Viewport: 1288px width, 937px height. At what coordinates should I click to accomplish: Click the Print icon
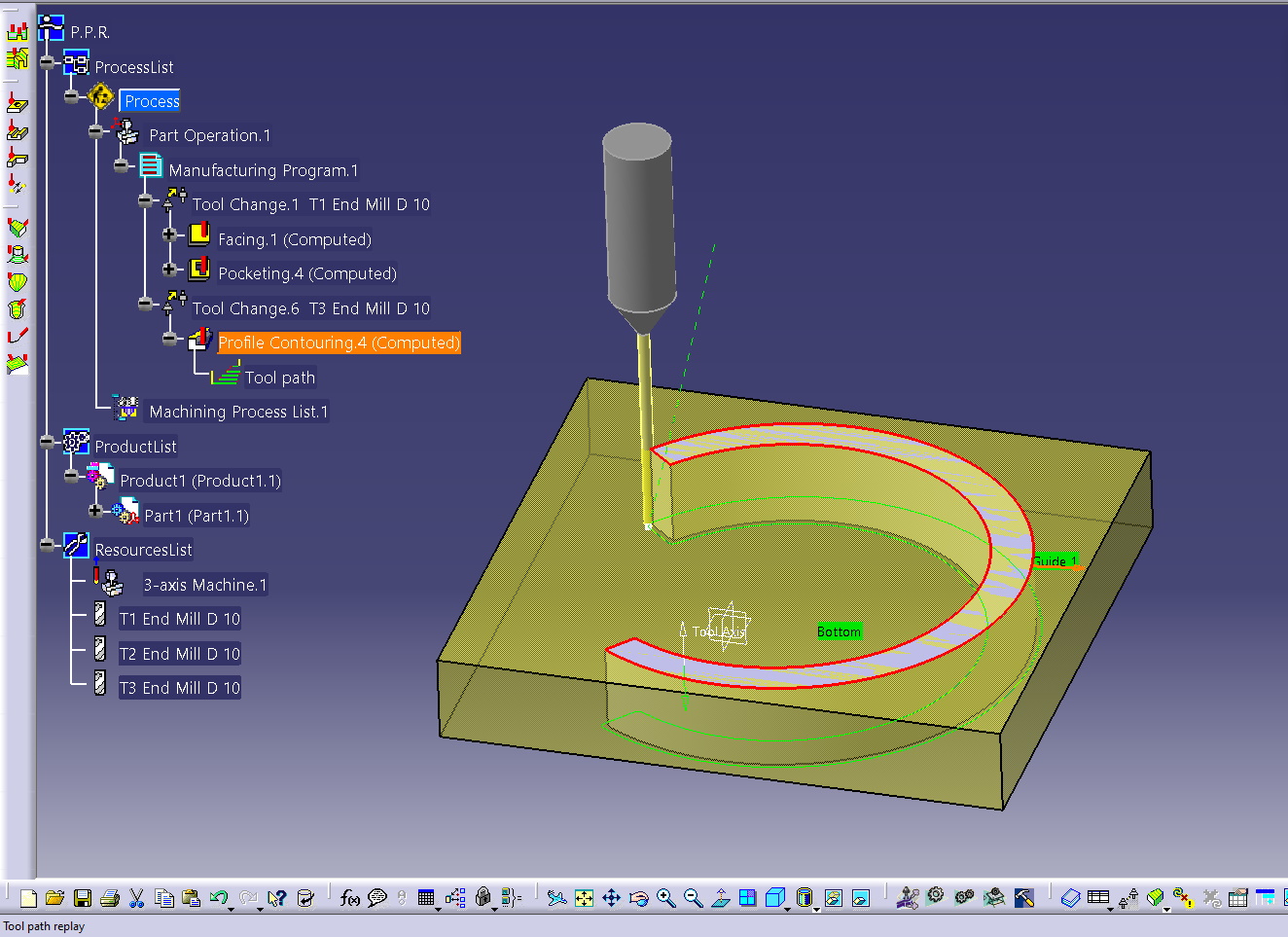[x=110, y=898]
